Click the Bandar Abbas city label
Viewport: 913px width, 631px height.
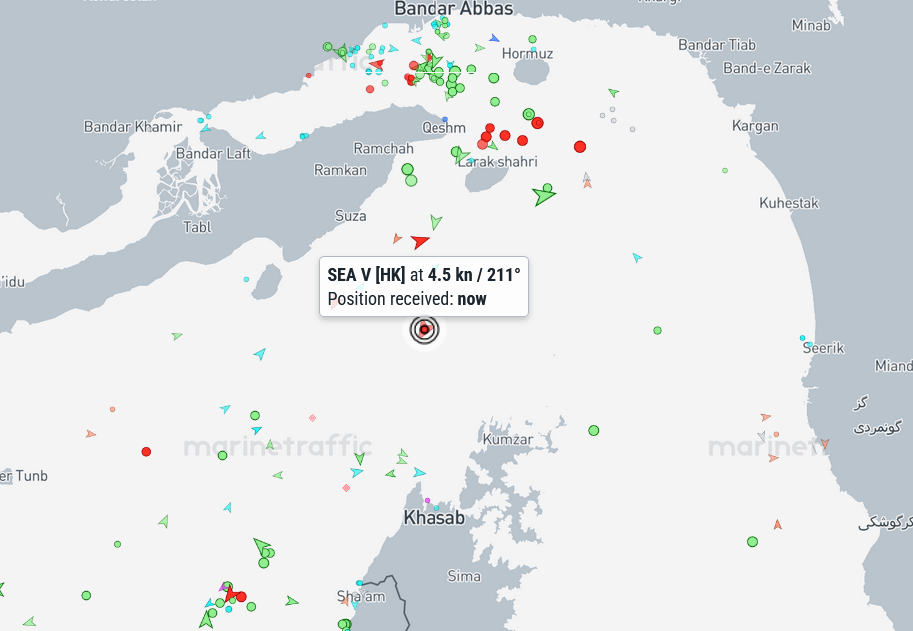[454, 8]
